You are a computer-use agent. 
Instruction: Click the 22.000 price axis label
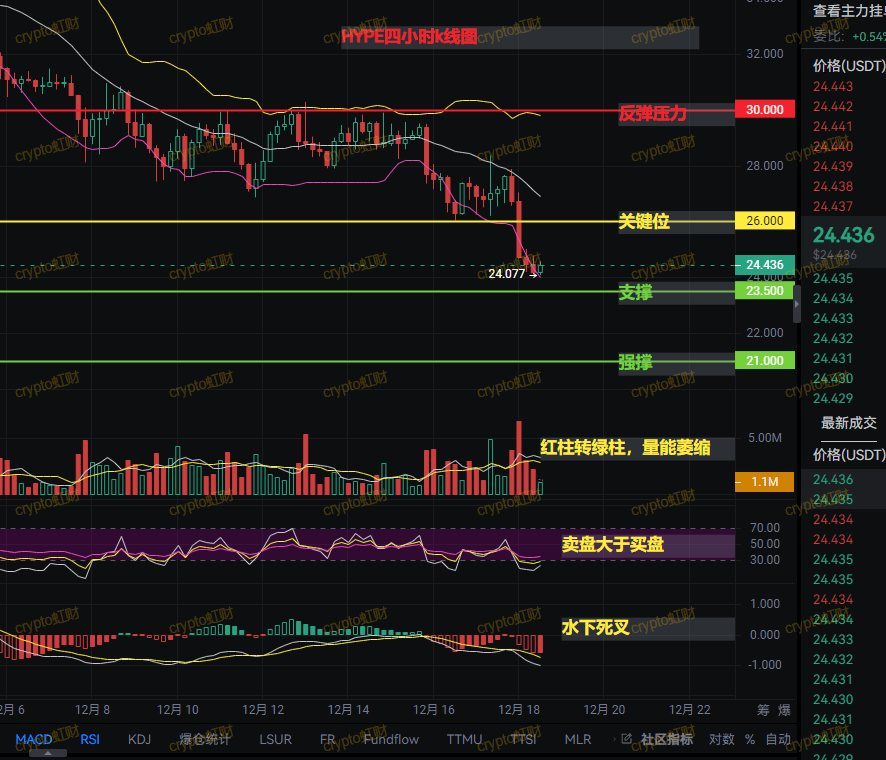pos(765,333)
